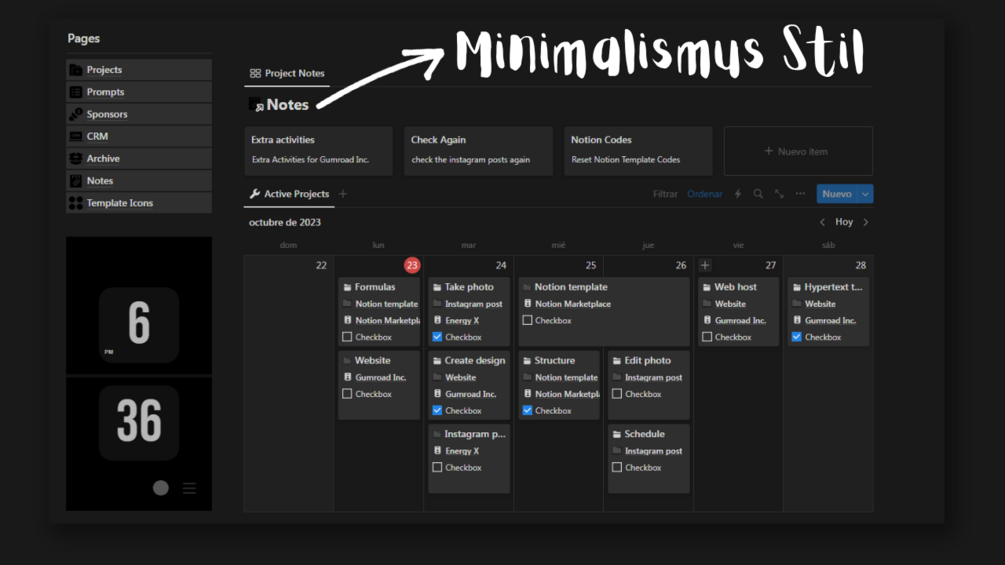Toggle checkbox on Formulas card
1005x565 pixels.
point(347,337)
